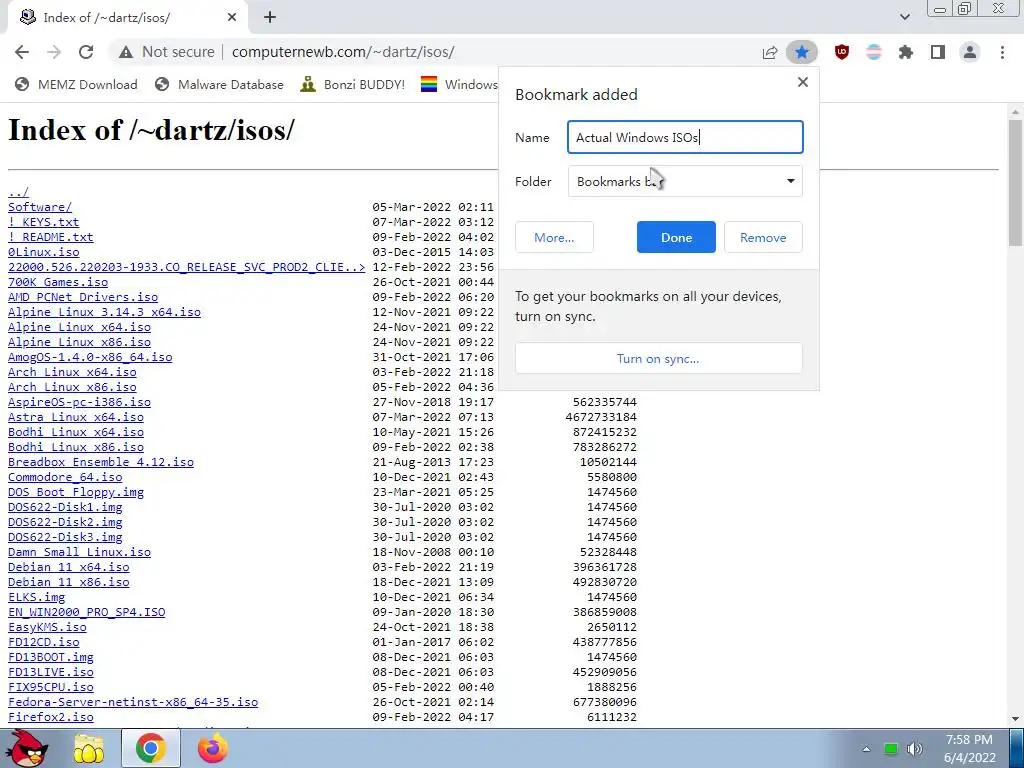Click the More... button
This screenshot has width=1024, height=768.
[554, 237]
